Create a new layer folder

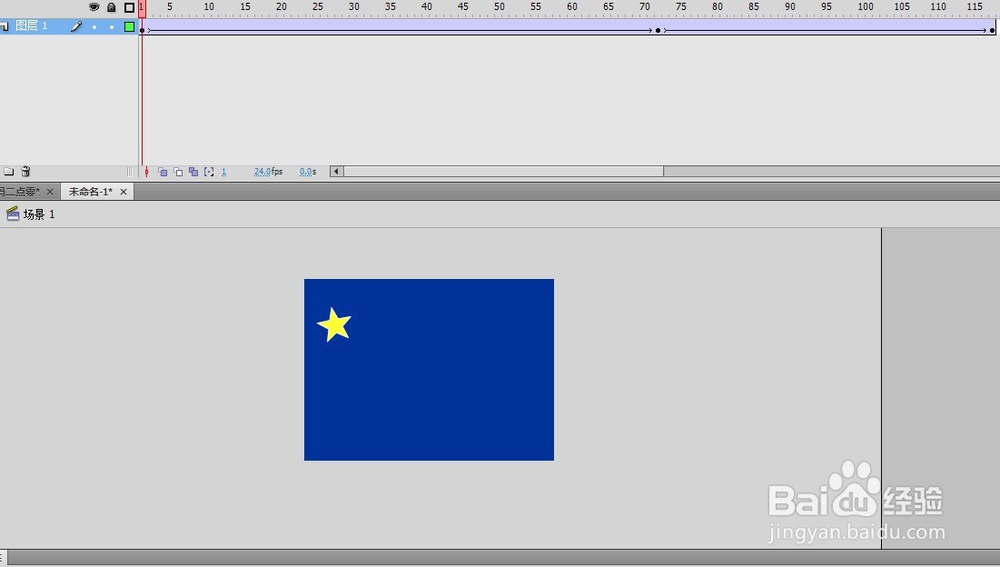click(x=9, y=172)
